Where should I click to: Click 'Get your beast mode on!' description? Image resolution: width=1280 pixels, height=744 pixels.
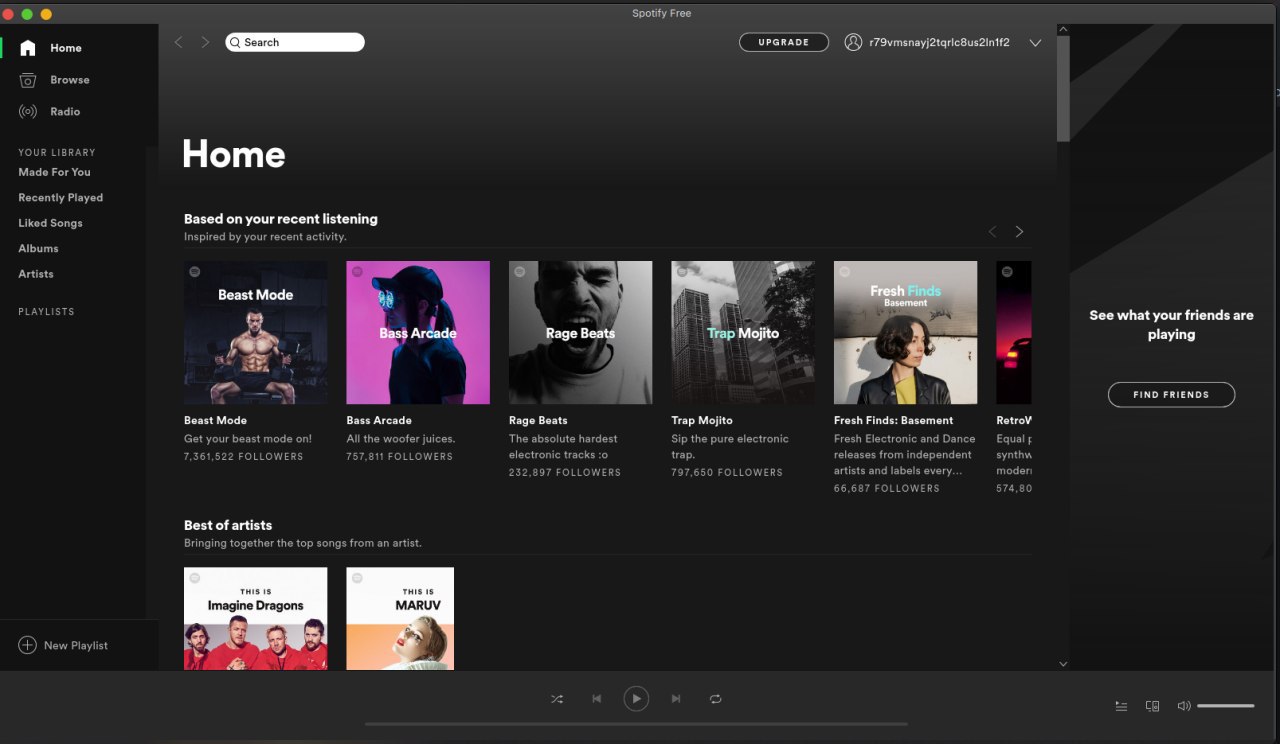[248, 439]
